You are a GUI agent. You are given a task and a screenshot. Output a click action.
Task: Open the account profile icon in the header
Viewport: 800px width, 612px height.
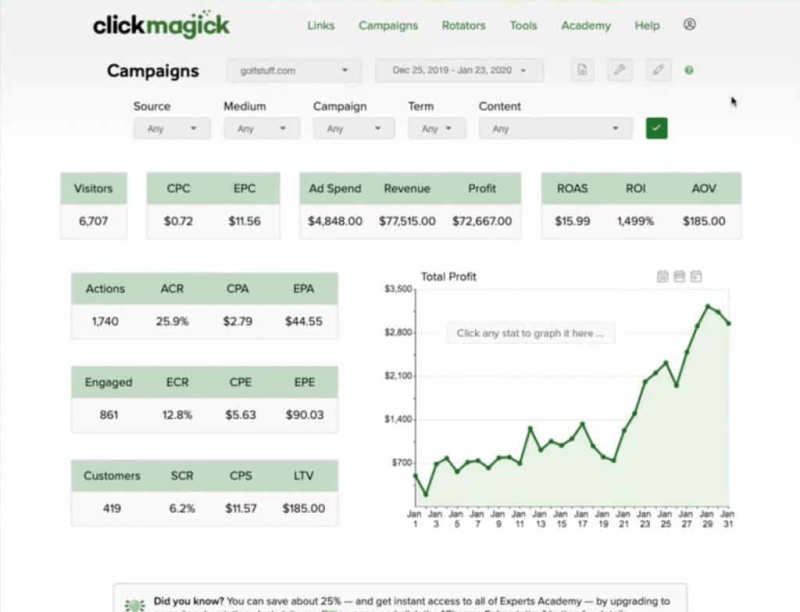coord(689,25)
